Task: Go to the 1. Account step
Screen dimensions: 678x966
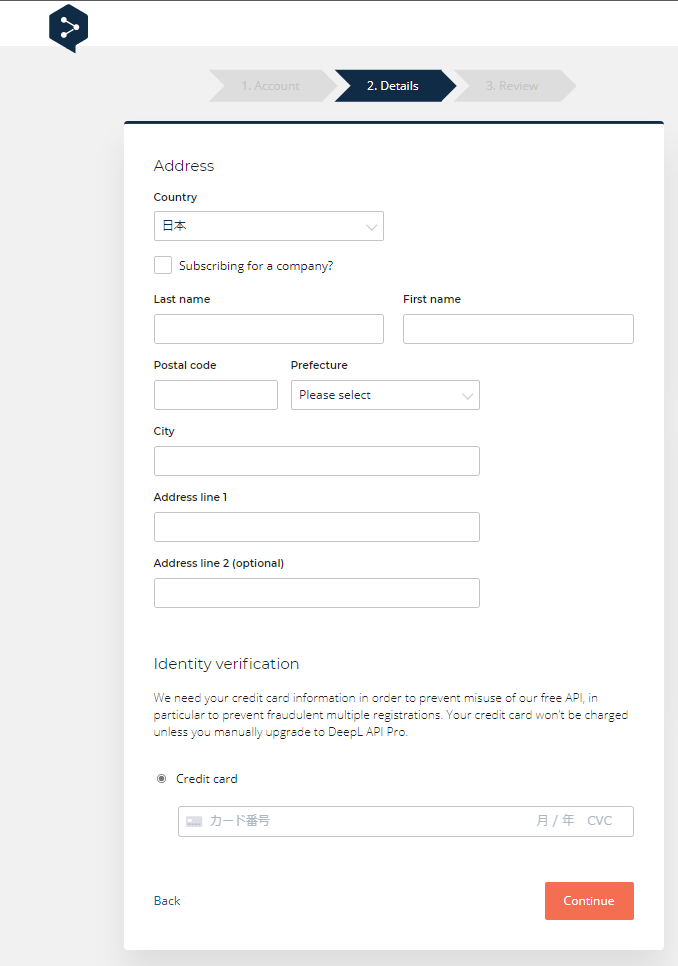Action: coord(269,86)
